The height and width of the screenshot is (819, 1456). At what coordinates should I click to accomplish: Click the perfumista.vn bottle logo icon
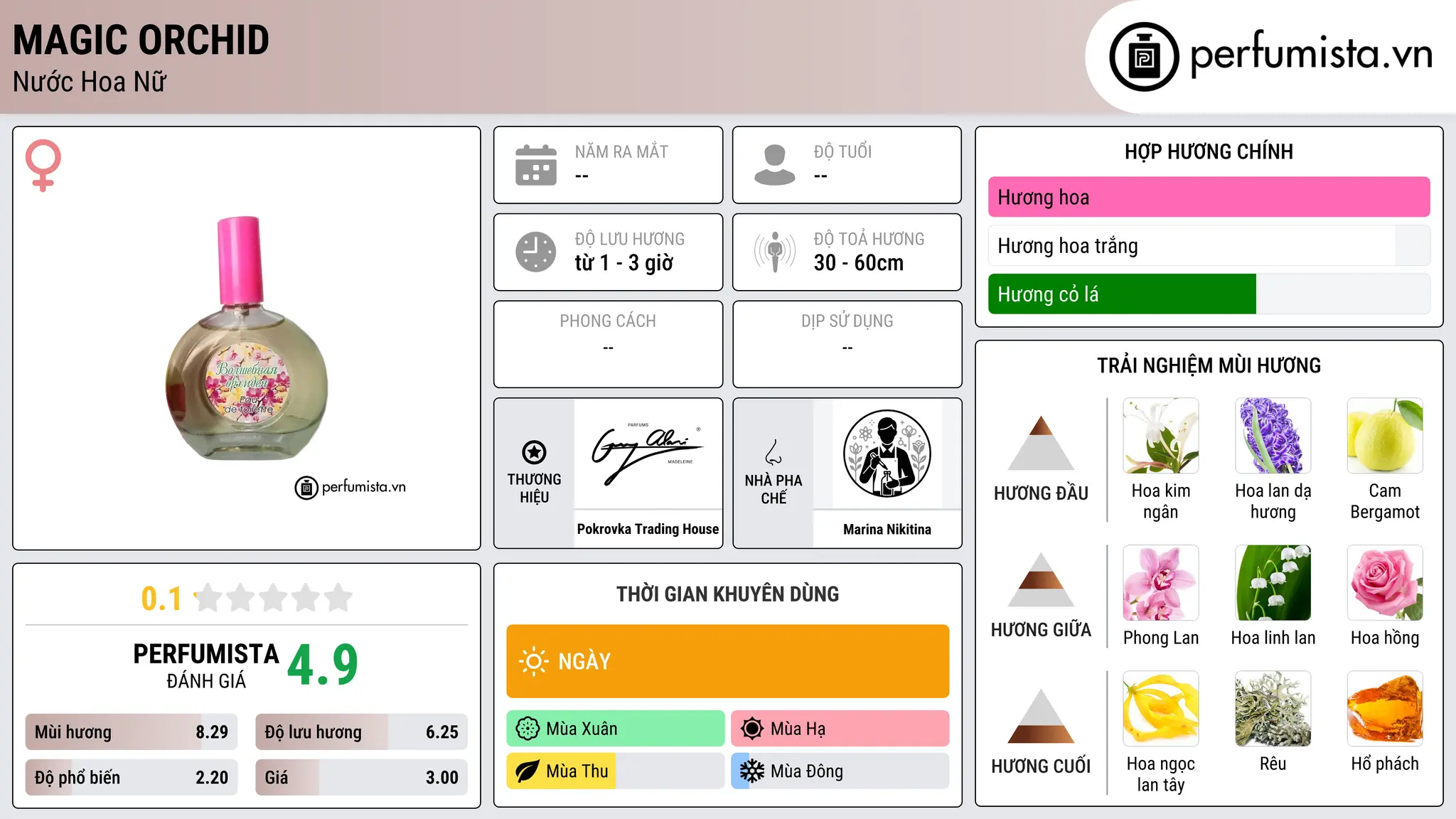[x=1144, y=56]
